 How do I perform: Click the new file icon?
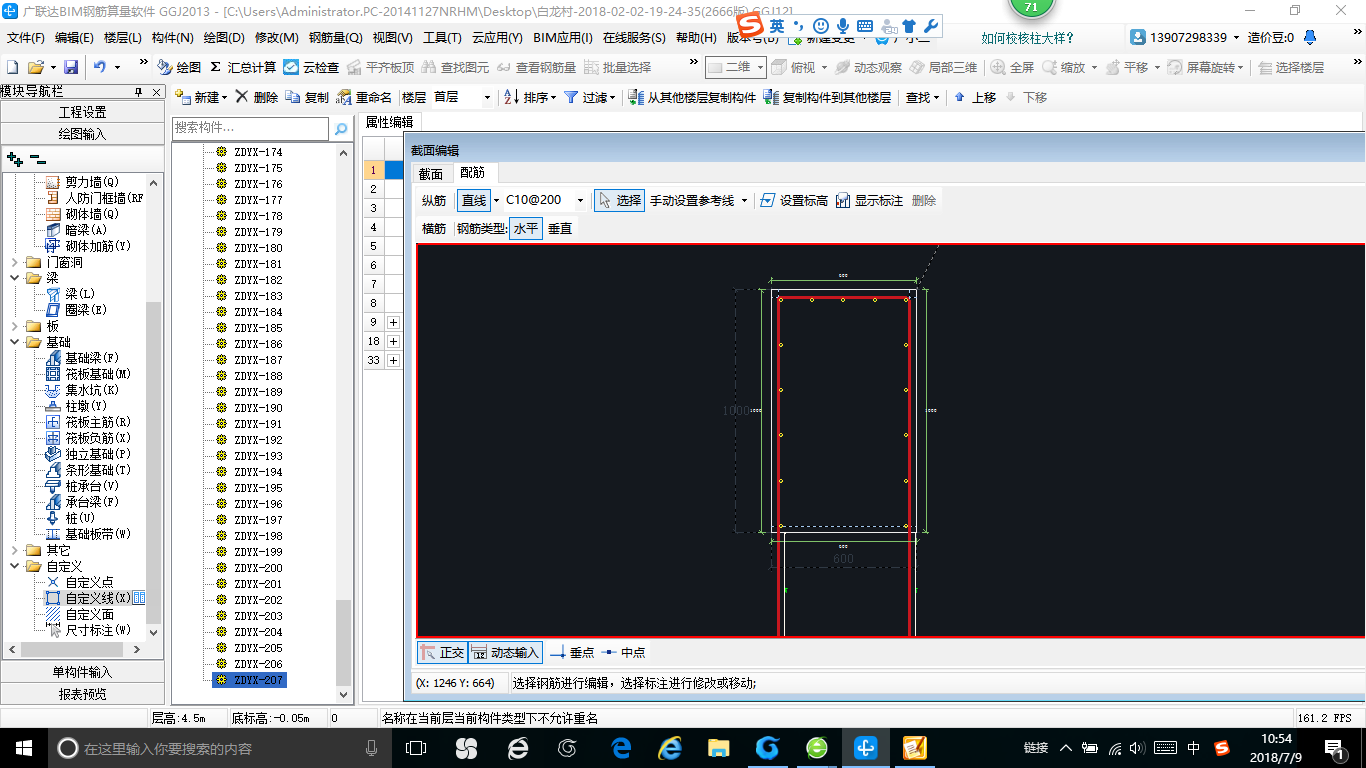click(x=13, y=67)
